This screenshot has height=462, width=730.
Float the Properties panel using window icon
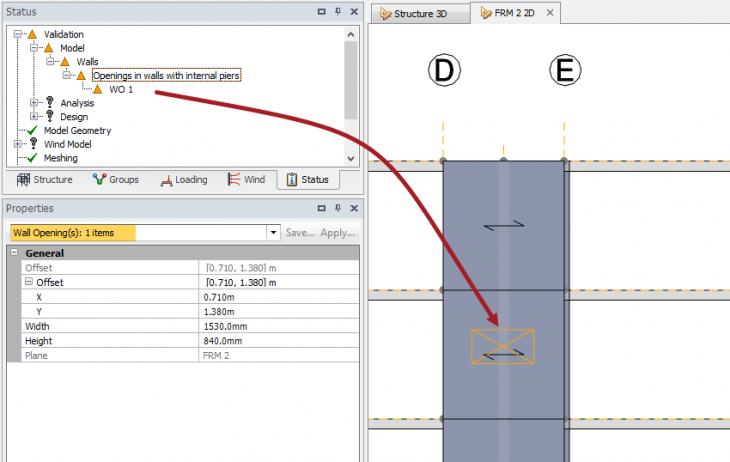[x=321, y=208]
